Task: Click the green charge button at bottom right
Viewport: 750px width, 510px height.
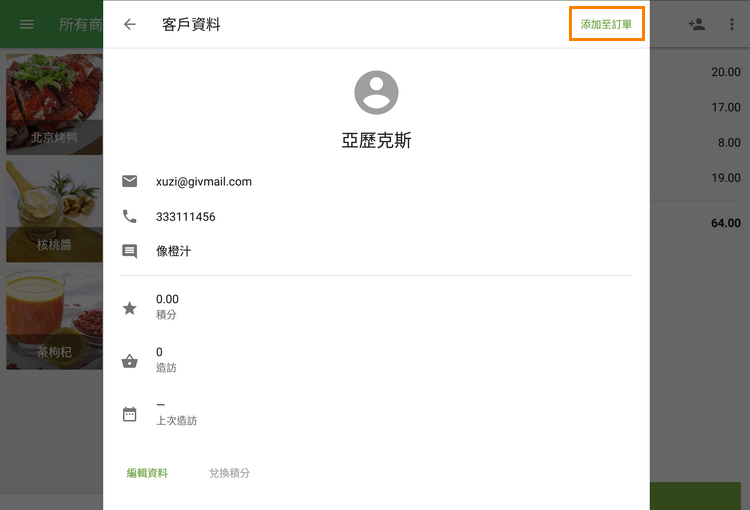Action: 695,496
